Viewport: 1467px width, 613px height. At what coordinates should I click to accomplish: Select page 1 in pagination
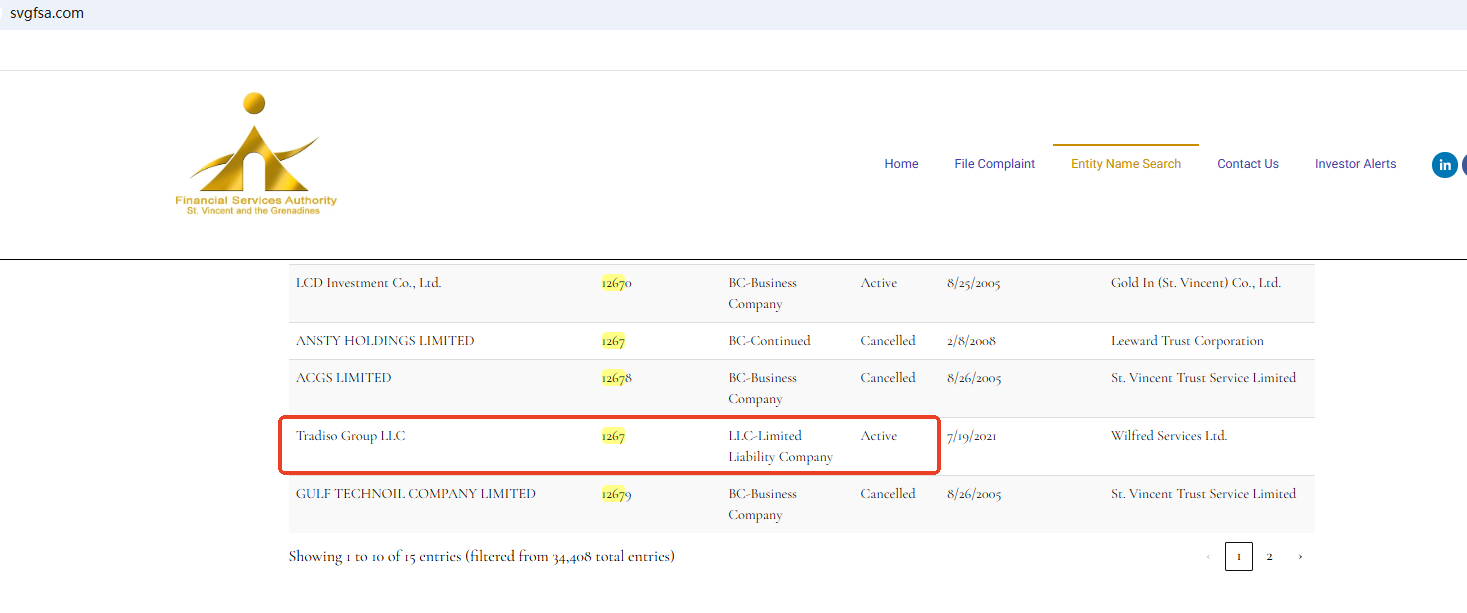(1238, 557)
